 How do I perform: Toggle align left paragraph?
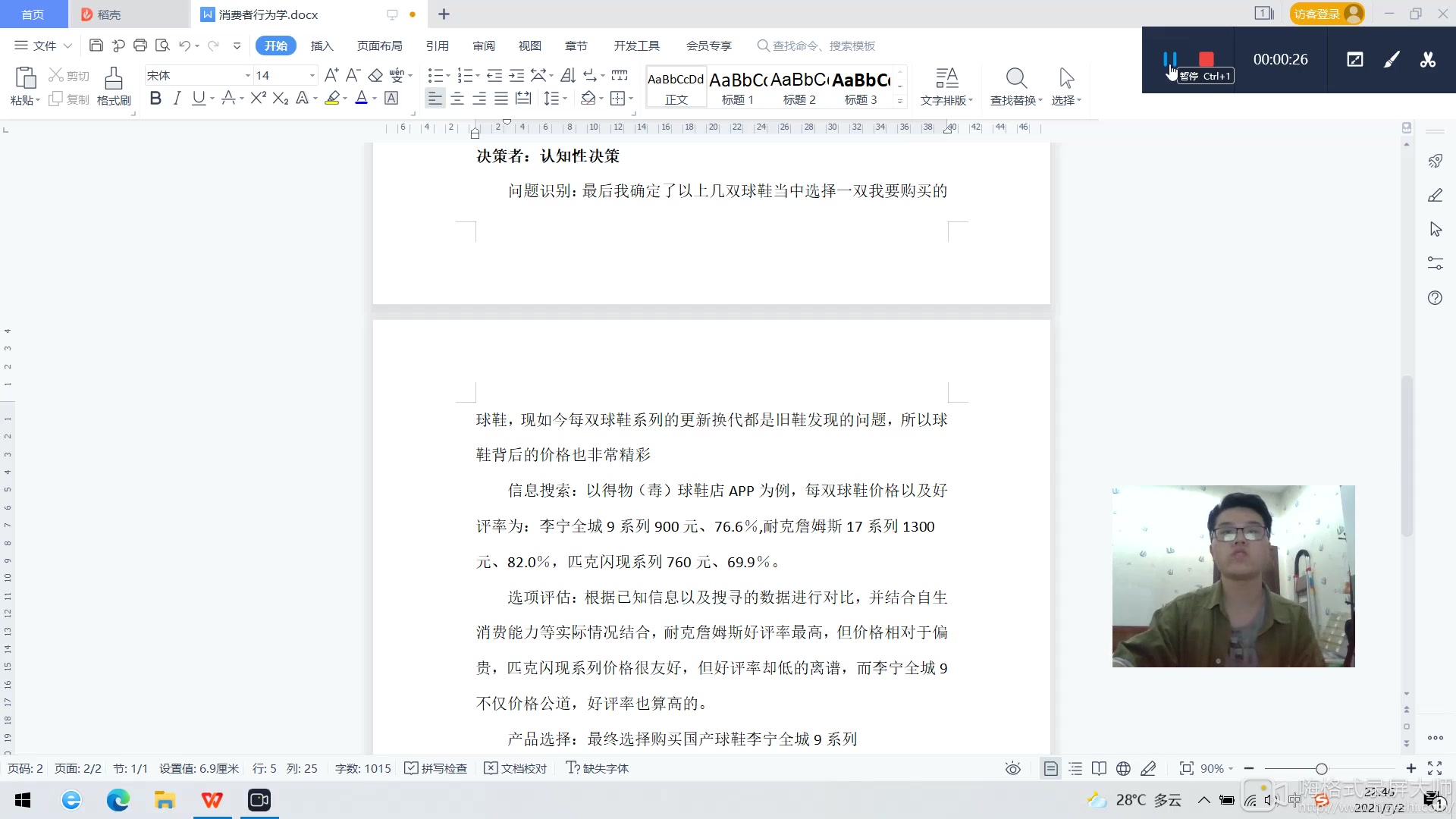435,98
